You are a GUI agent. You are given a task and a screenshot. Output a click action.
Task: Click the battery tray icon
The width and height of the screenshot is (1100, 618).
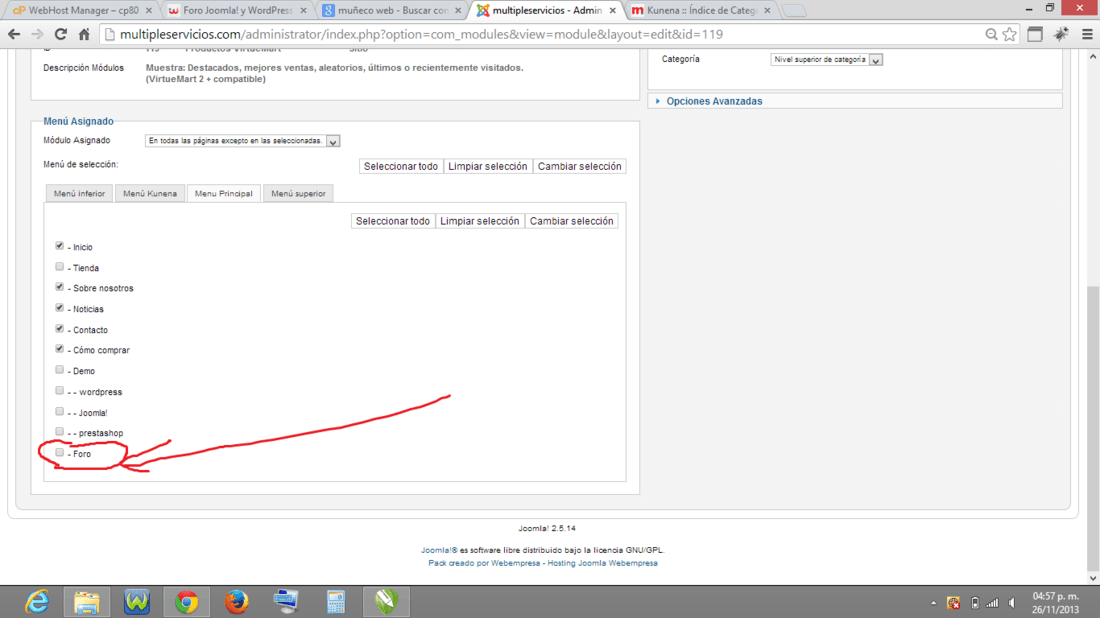click(x=974, y=603)
